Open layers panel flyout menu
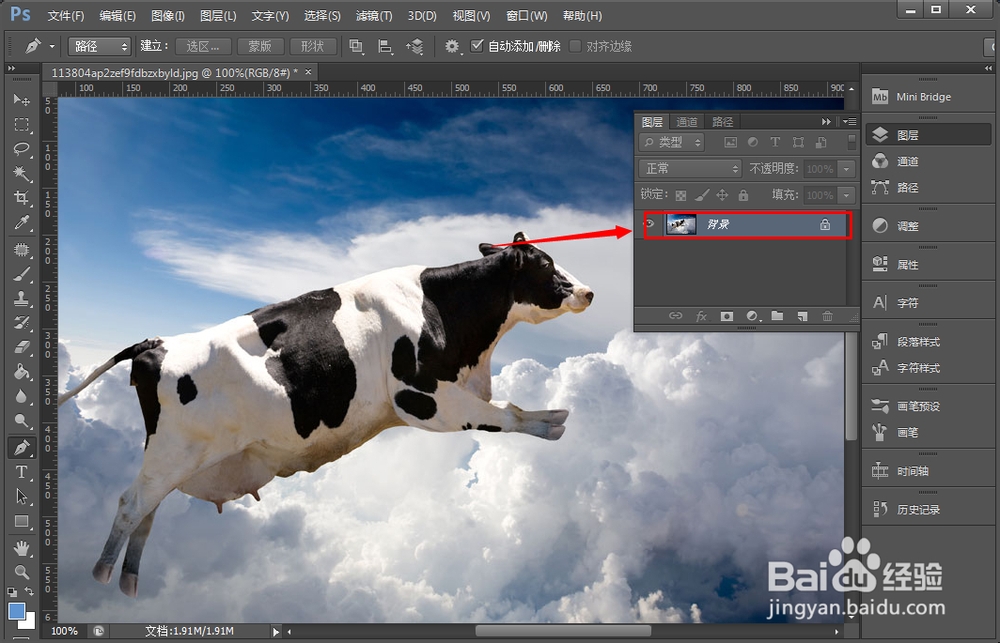Screen dimensions: 1000x643 [849, 121]
